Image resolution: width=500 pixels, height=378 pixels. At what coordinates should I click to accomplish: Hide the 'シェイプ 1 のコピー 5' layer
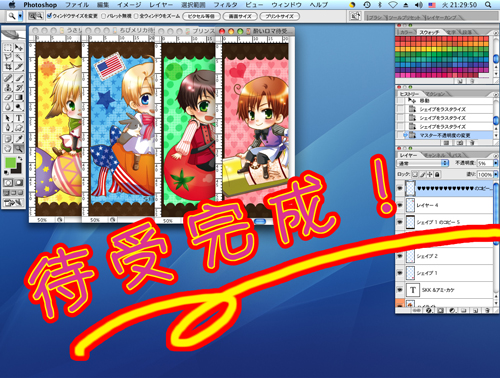400,222
